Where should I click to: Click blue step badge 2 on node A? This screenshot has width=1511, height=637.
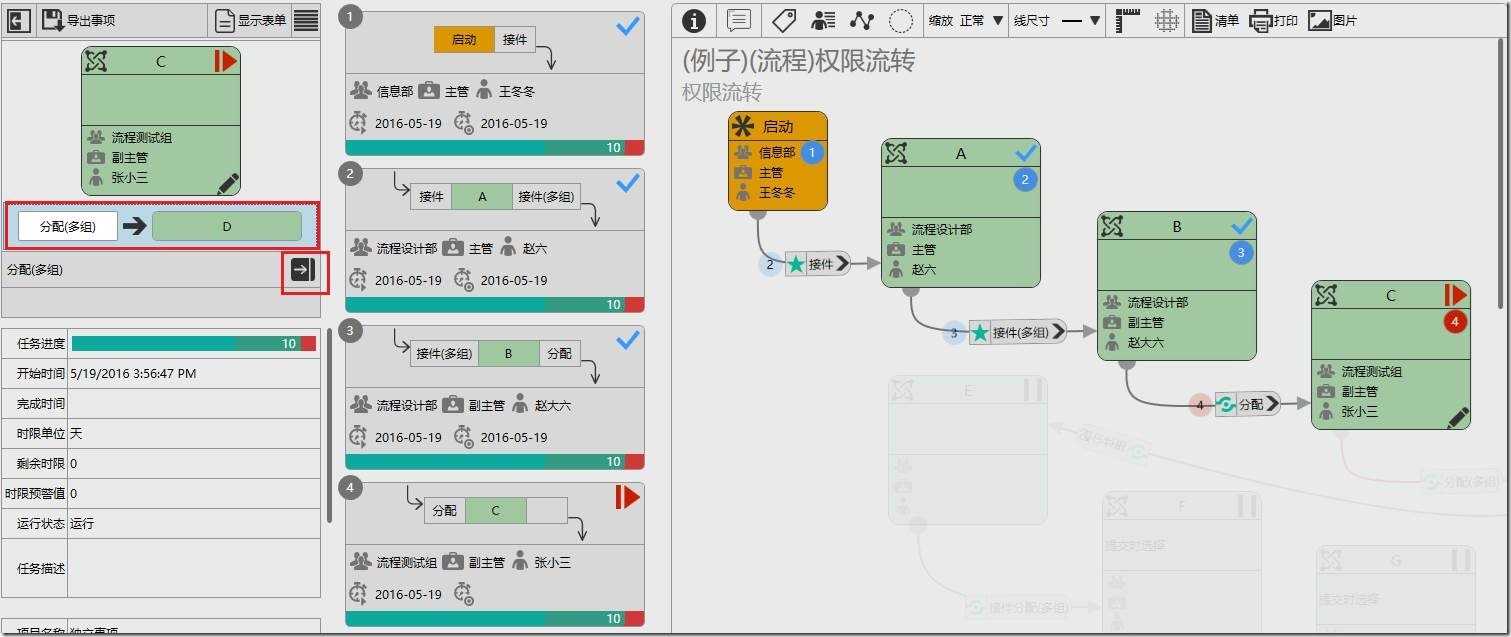[x=1025, y=180]
